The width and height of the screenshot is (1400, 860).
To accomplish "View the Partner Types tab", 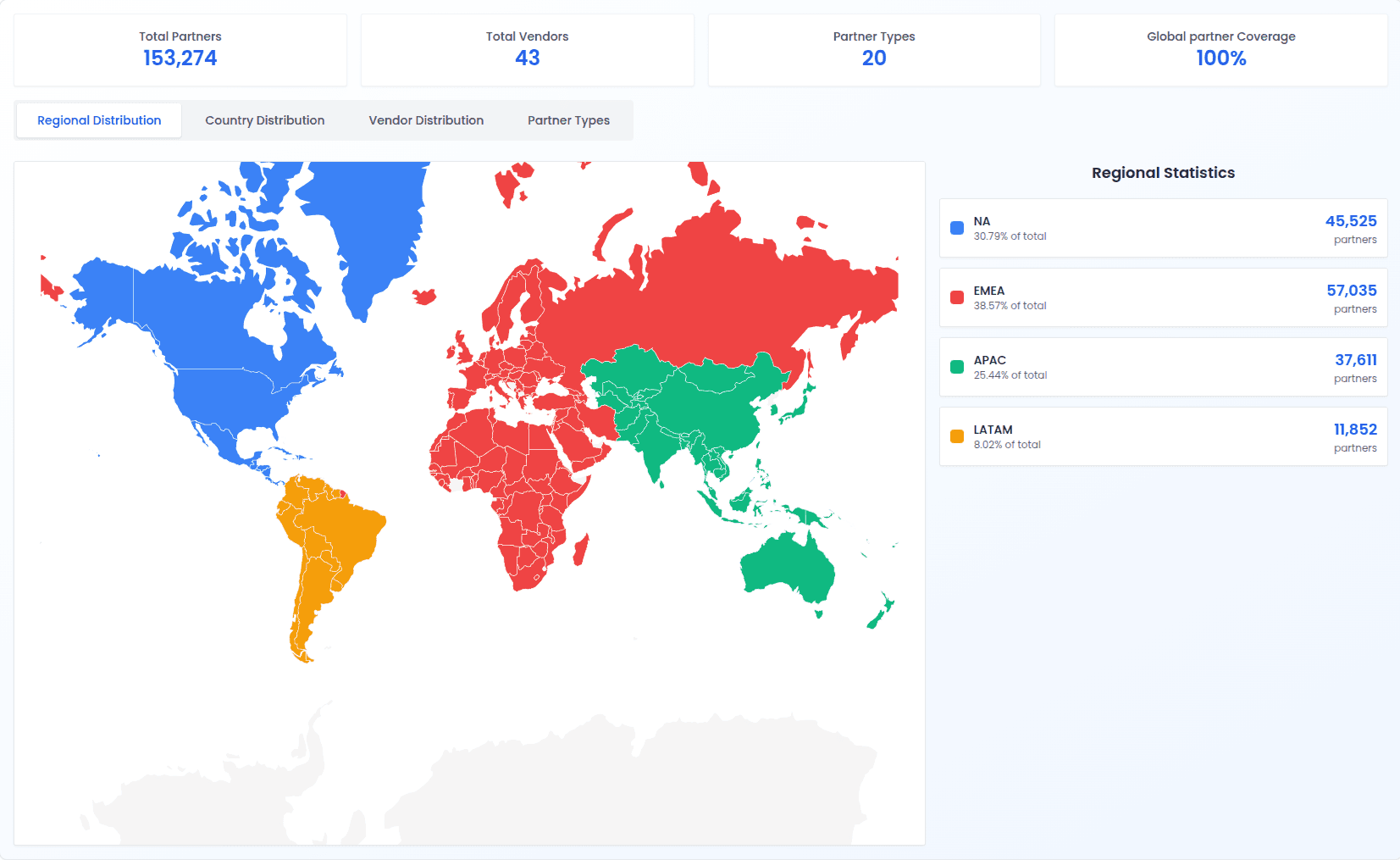I will pos(568,120).
